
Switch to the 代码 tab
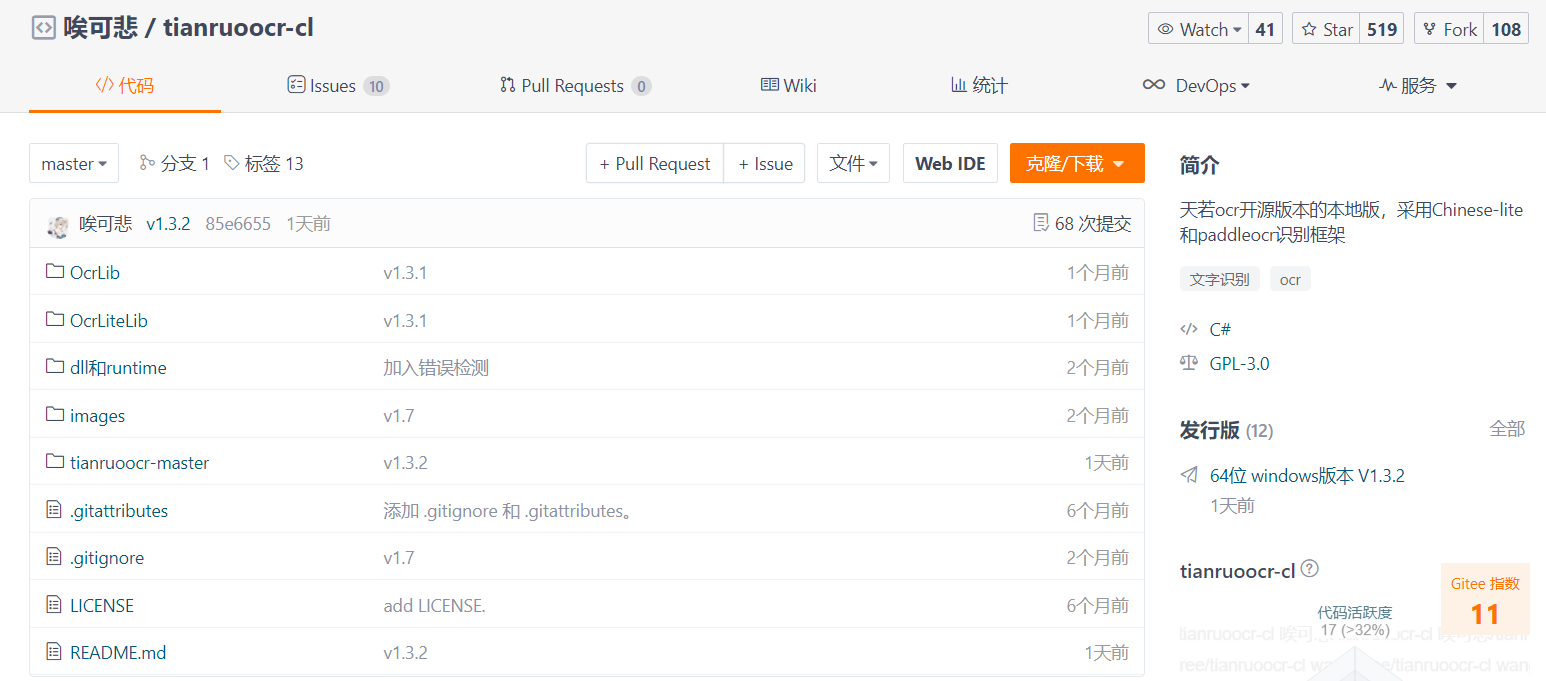(x=125, y=86)
